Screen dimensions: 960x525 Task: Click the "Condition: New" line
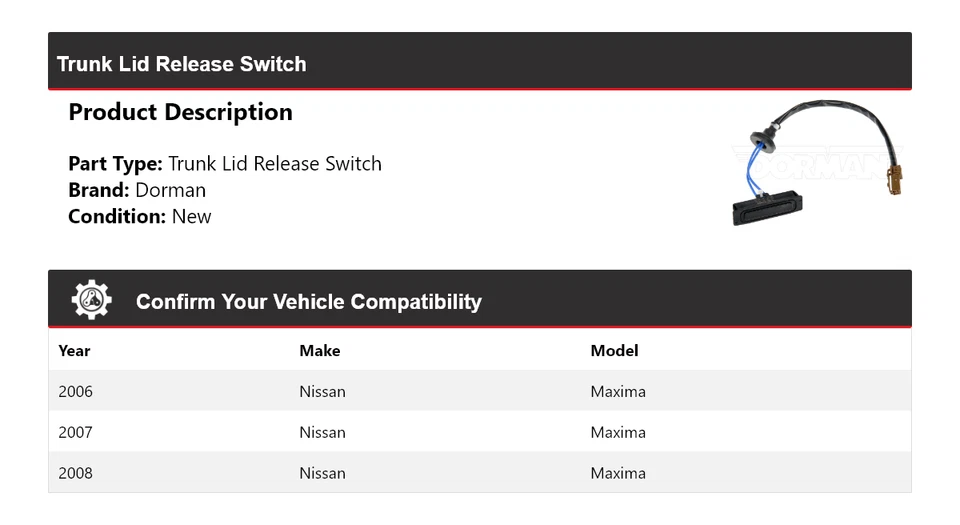[x=140, y=216]
